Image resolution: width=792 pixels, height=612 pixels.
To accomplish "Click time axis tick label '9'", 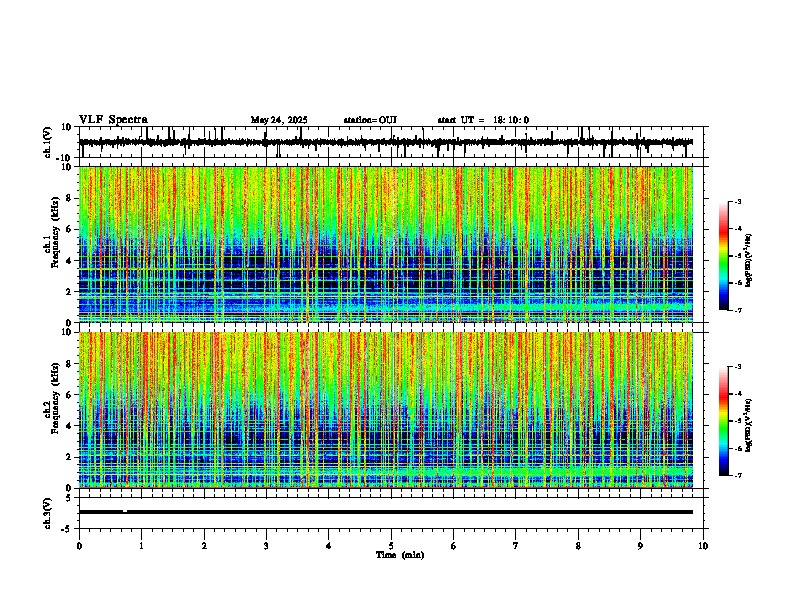I will coord(640,546).
